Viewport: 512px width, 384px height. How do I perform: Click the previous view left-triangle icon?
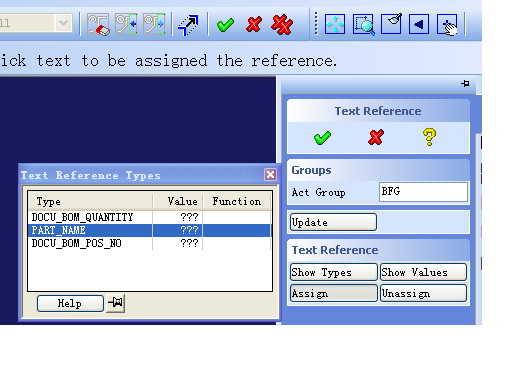(x=419, y=24)
